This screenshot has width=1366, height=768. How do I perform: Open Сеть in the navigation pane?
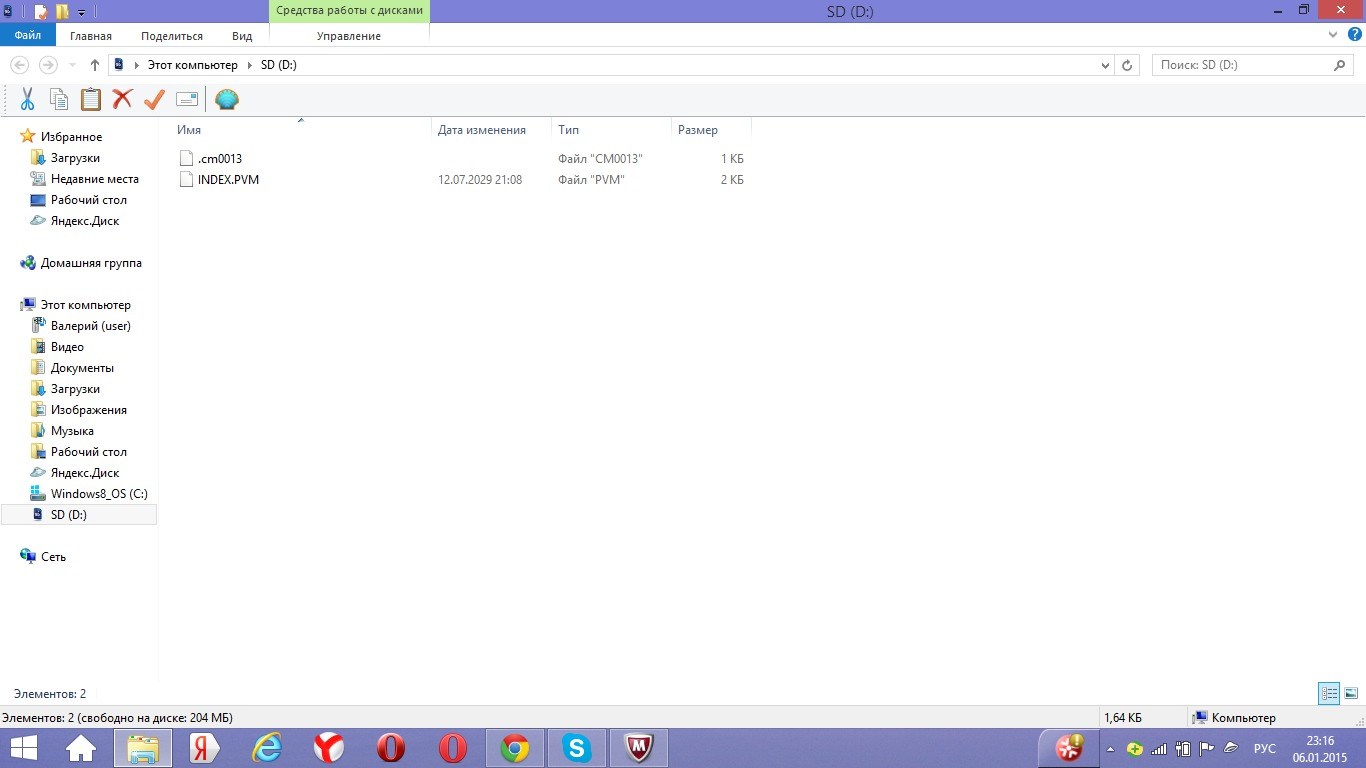[53, 557]
